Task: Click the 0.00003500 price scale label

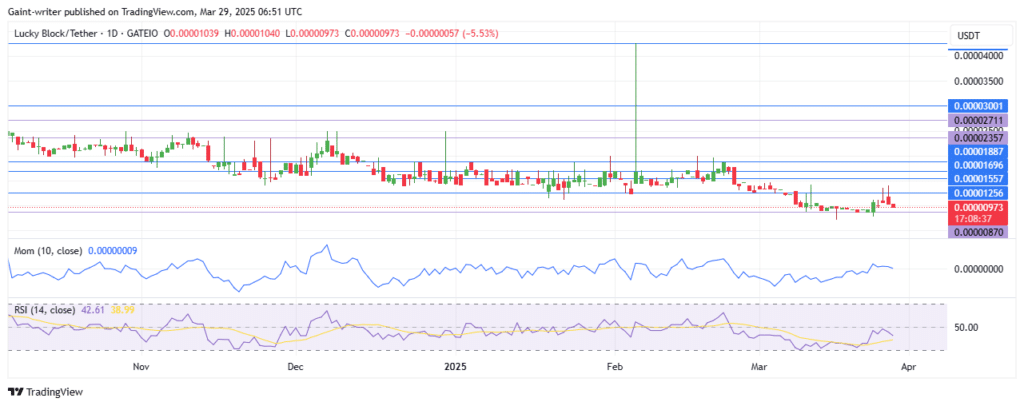Action: (x=979, y=82)
